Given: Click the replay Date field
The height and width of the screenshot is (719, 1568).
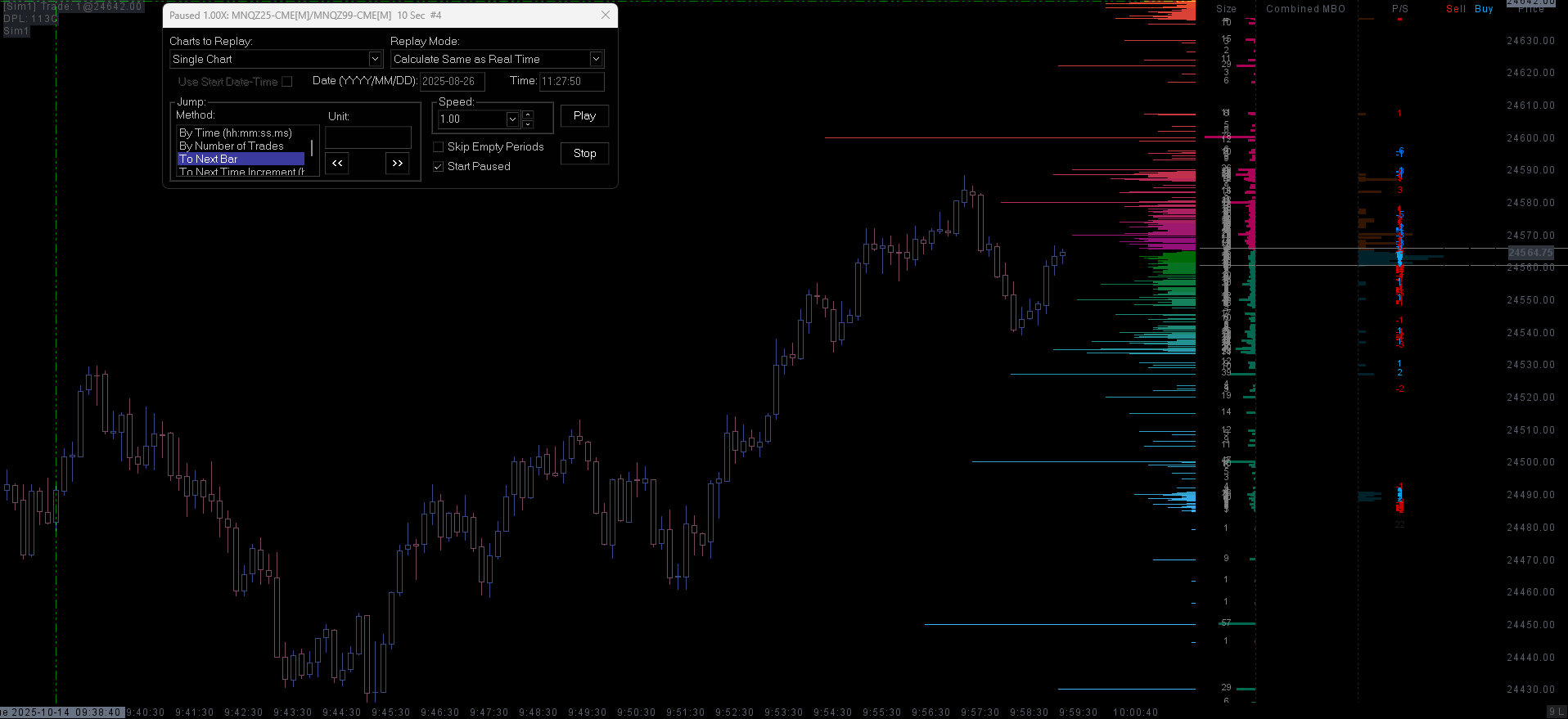Looking at the screenshot, I should pyautogui.click(x=453, y=82).
